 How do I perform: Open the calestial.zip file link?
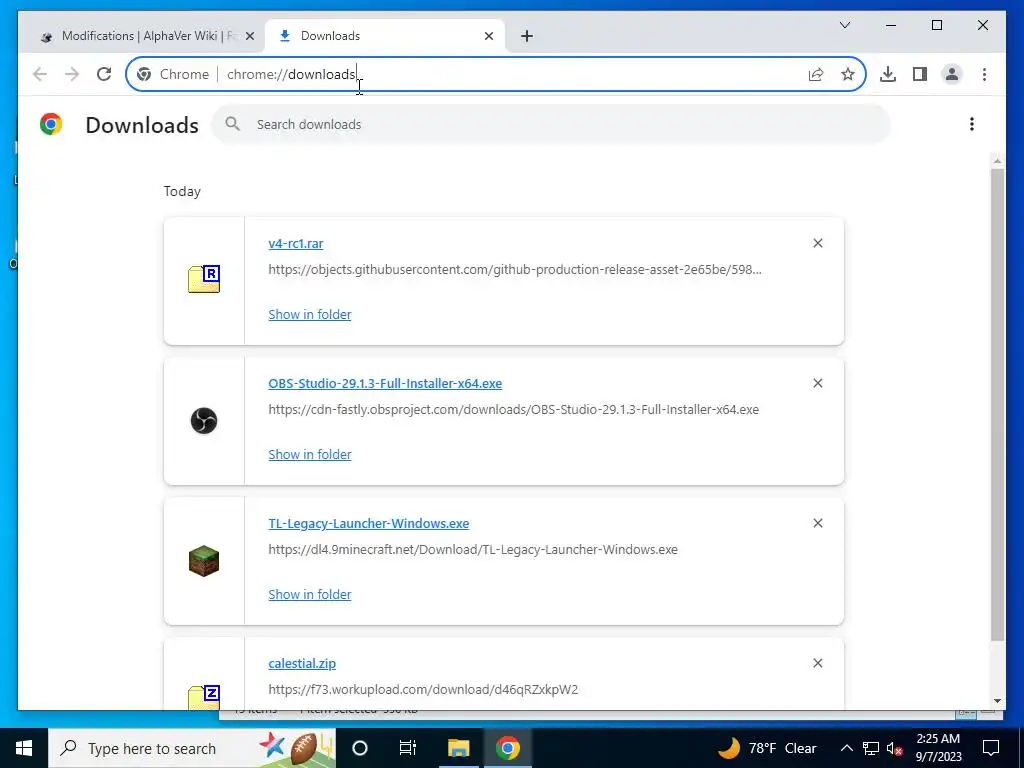[x=302, y=664]
